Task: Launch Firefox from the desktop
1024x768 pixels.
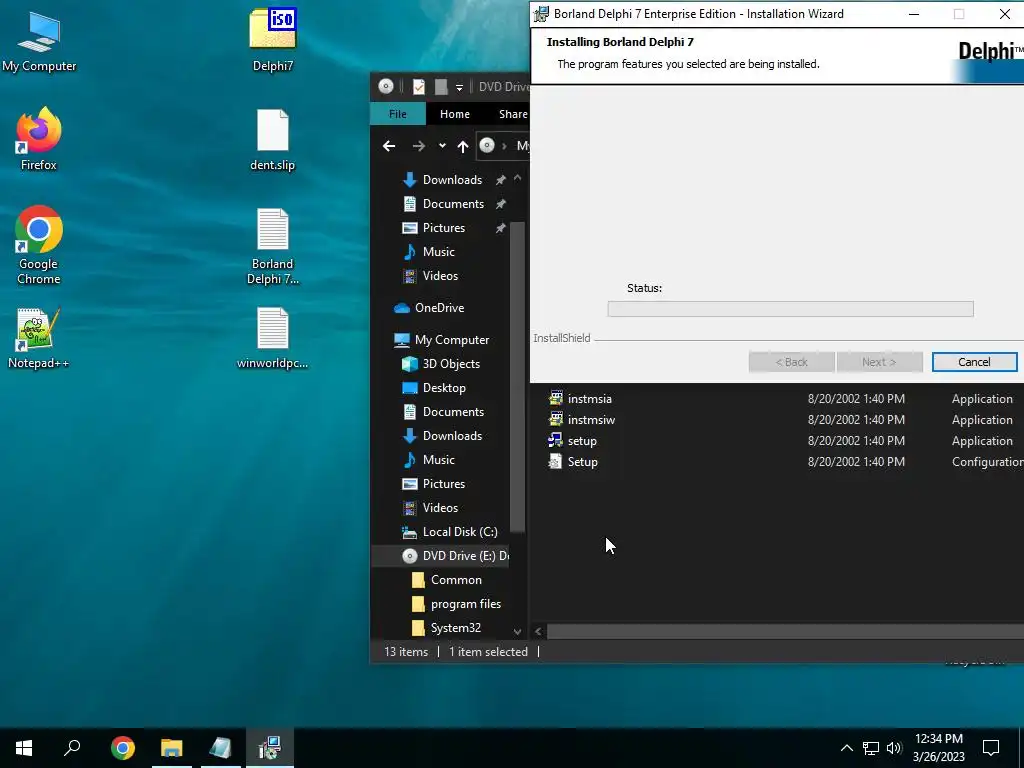Action: click(x=39, y=139)
